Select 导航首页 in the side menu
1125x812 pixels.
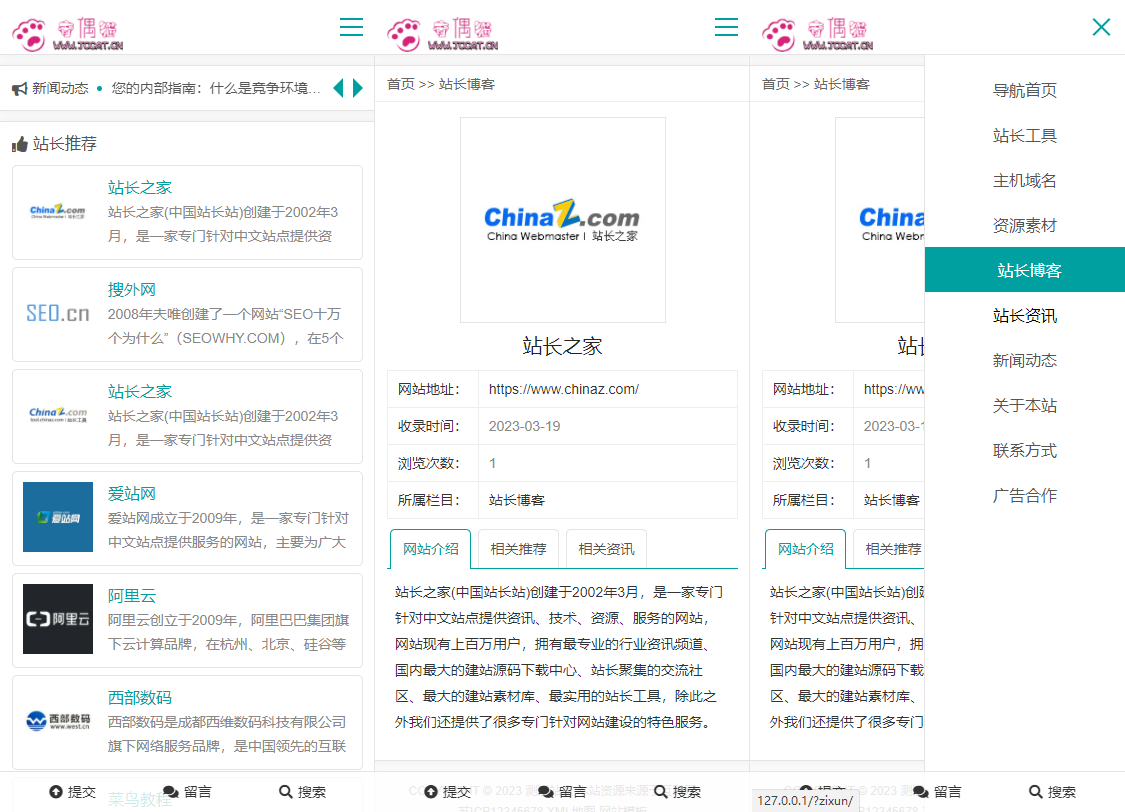(x=1025, y=90)
